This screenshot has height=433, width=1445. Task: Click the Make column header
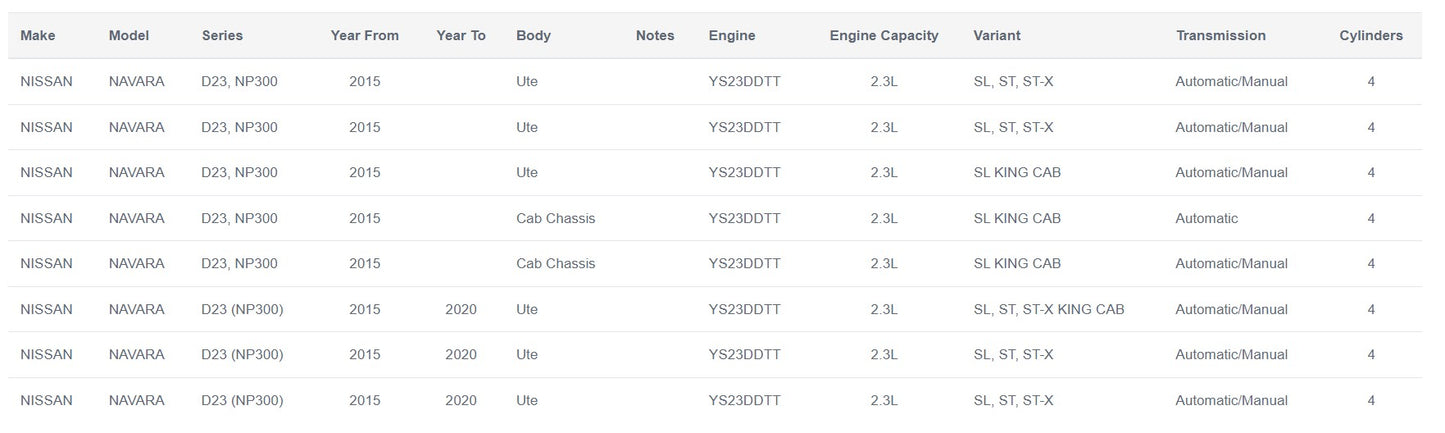click(38, 36)
